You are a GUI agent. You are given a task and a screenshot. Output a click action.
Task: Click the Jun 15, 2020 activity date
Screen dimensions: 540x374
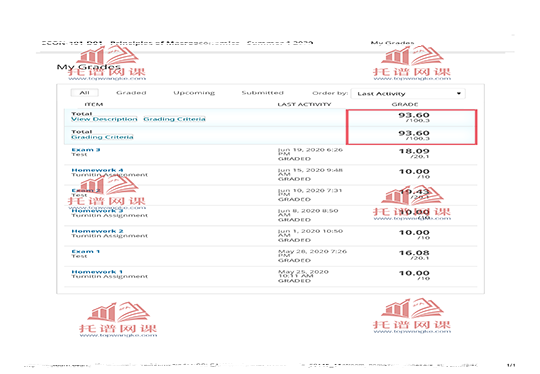click(310, 172)
